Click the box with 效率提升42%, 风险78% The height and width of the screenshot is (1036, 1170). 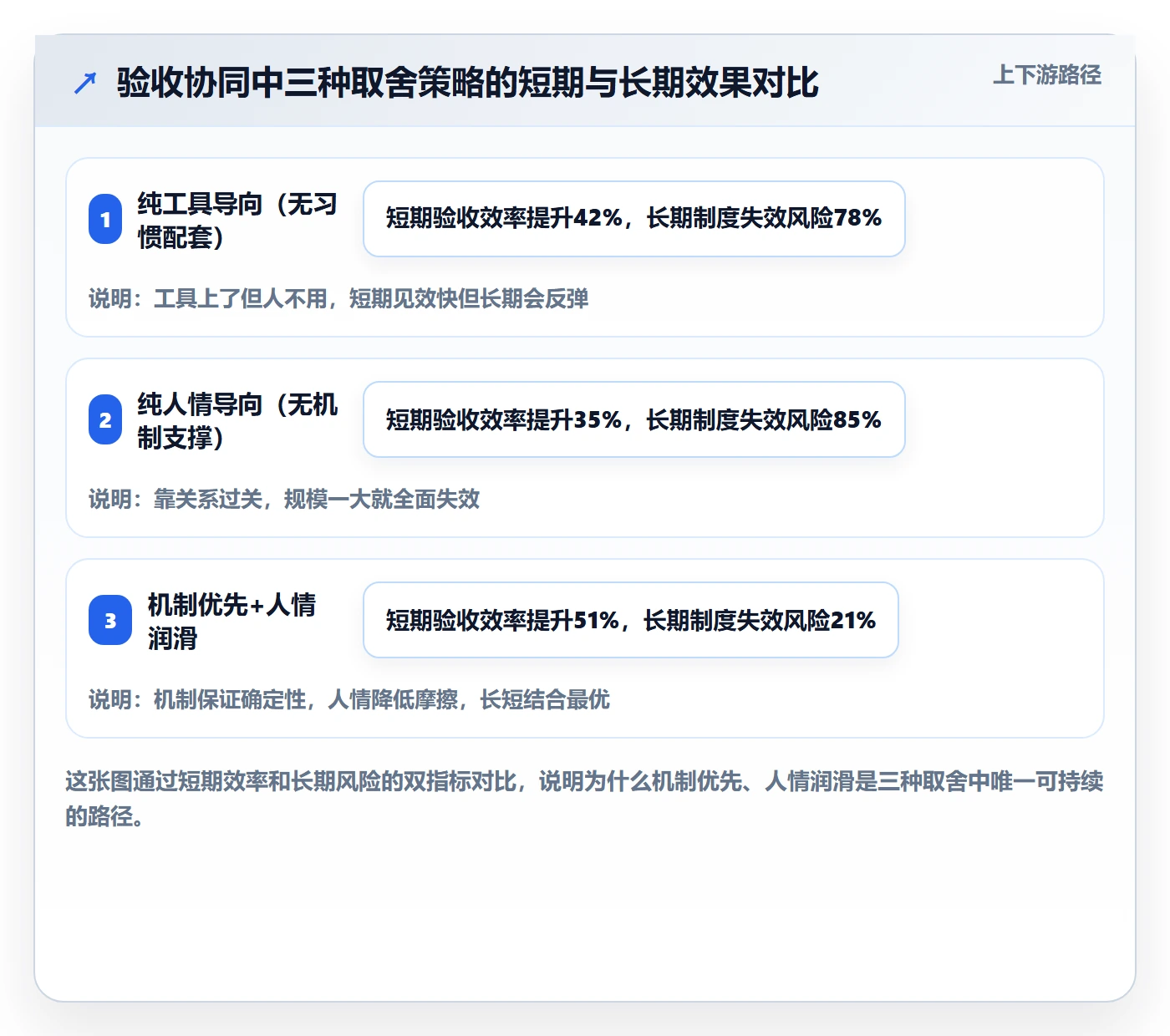pyautogui.click(x=634, y=219)
